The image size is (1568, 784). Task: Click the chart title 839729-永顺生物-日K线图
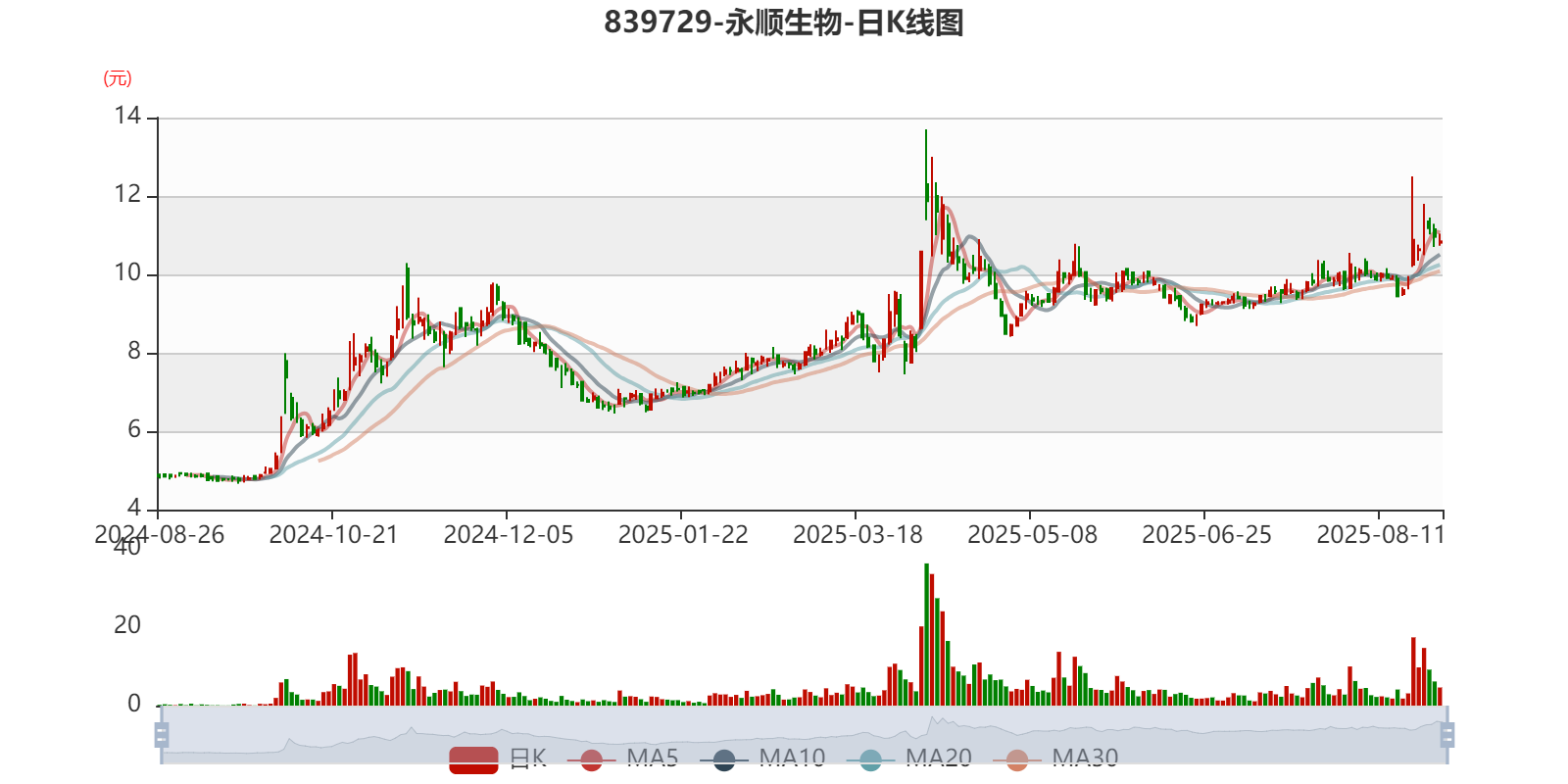point(784,23)
